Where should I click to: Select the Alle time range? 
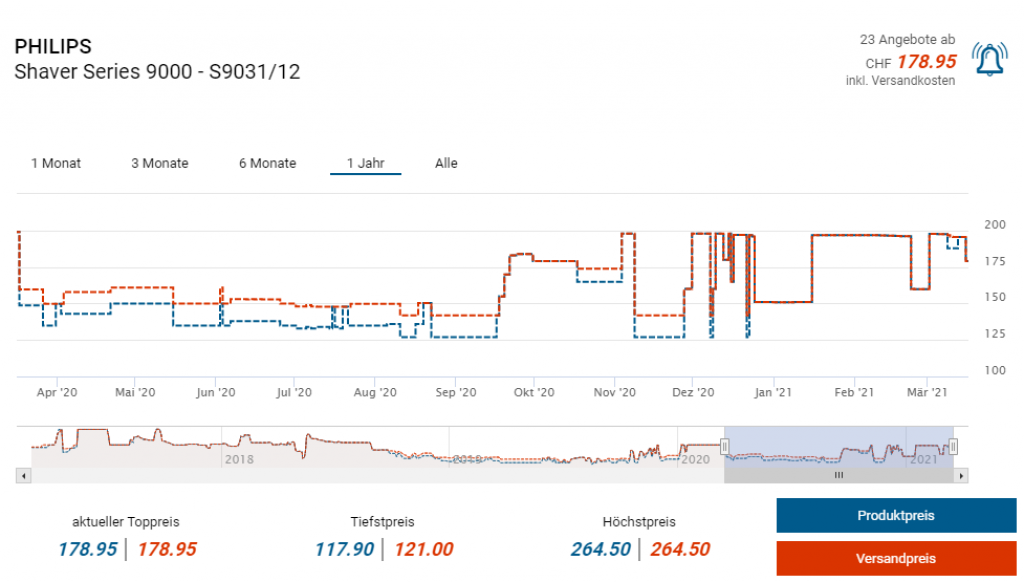[447, 163]
